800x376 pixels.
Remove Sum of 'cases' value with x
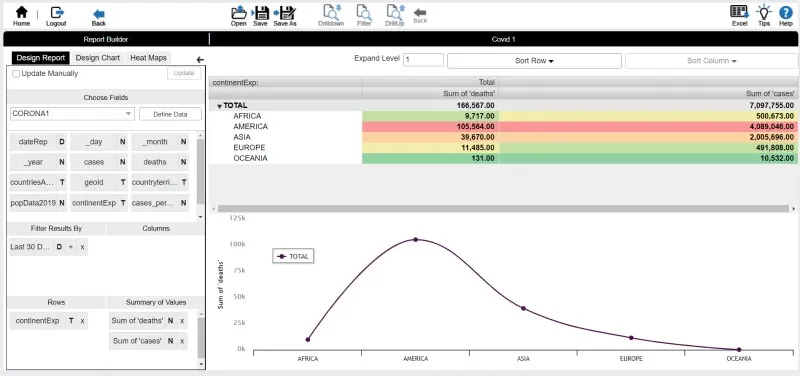tap(182, 341)
